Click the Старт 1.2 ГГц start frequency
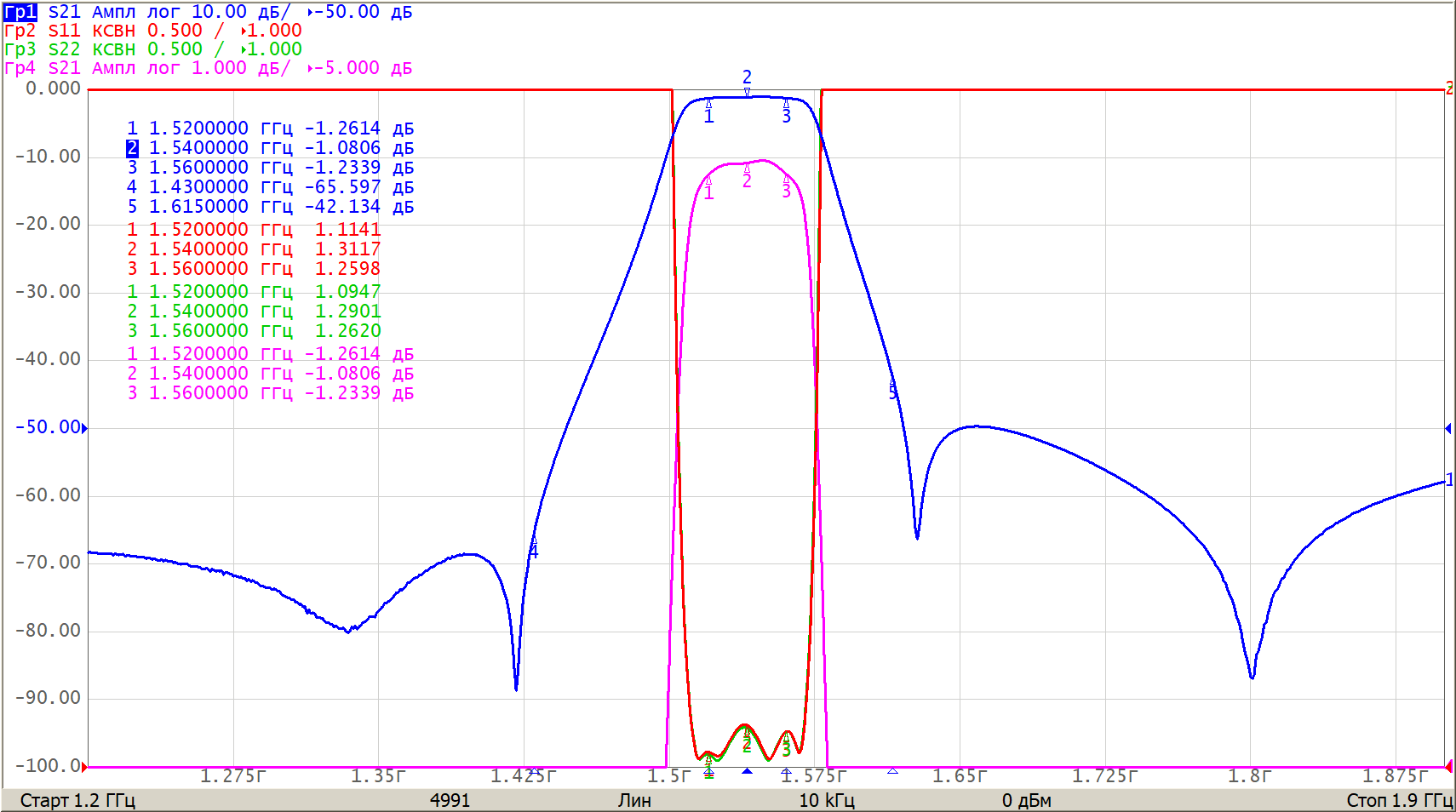This screenshot has height=812, width=1456. [77, 800]
